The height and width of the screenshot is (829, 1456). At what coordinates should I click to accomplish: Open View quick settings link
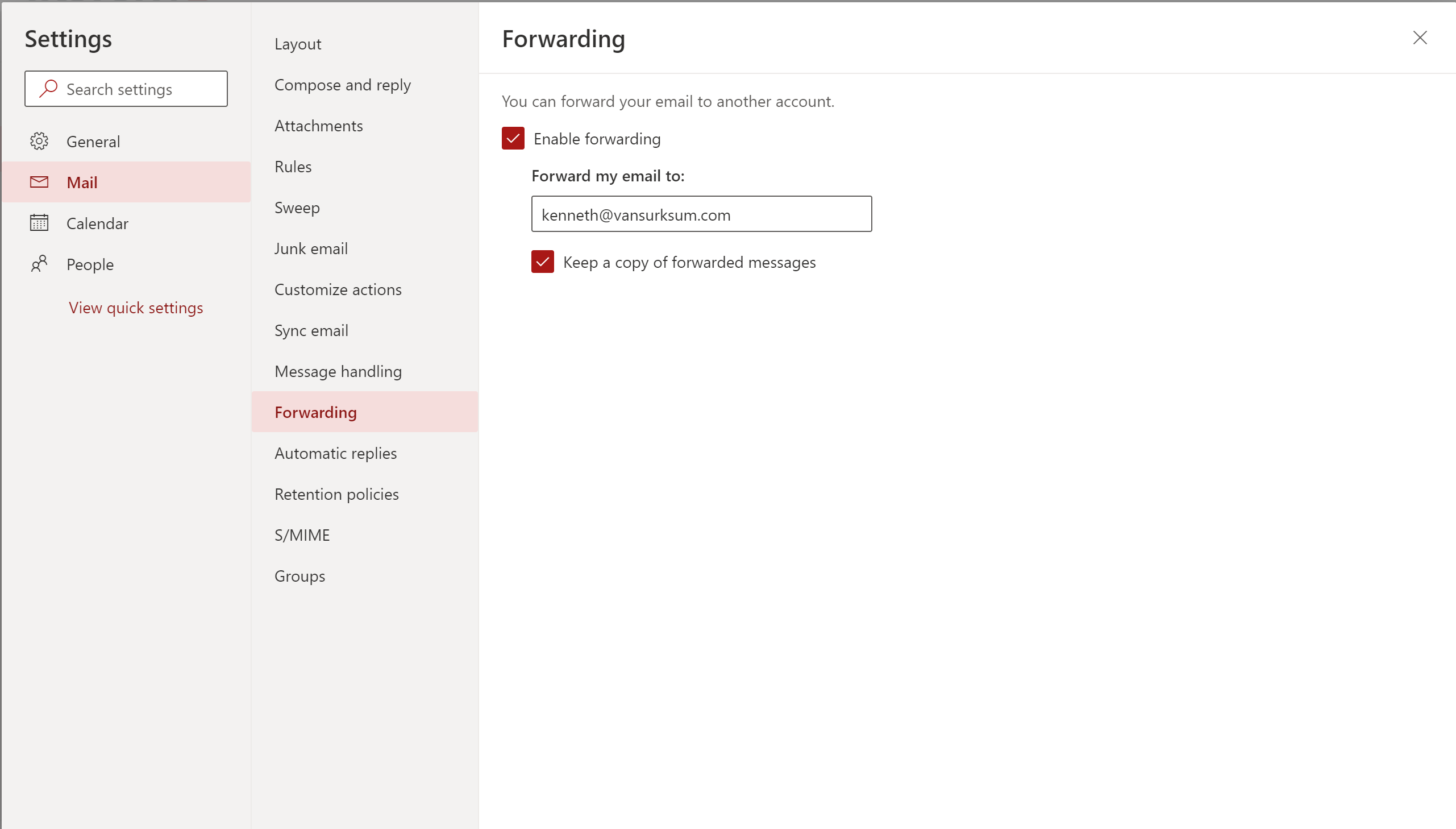[136, 308]
